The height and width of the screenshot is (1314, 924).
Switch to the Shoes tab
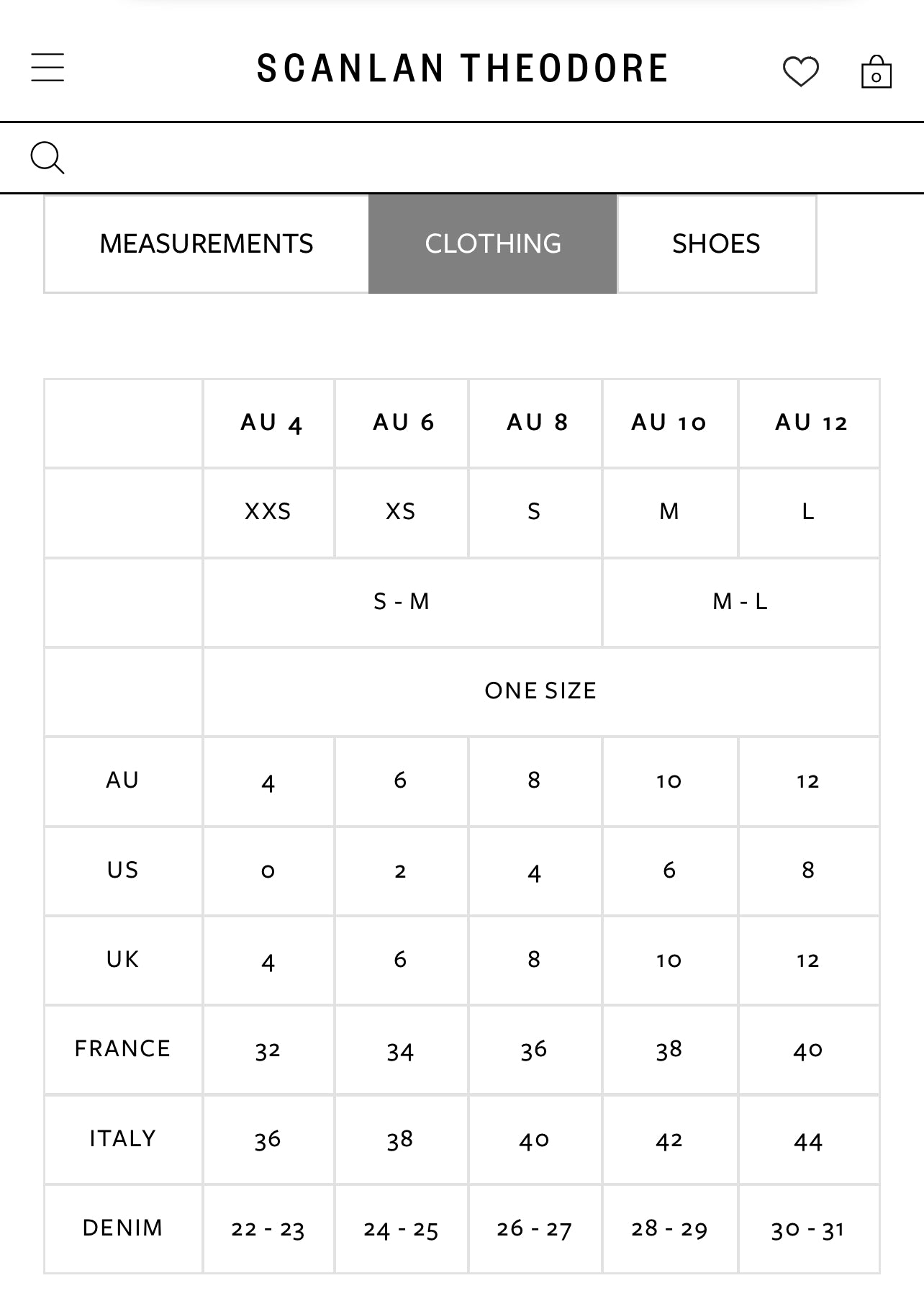click(716, 244)
